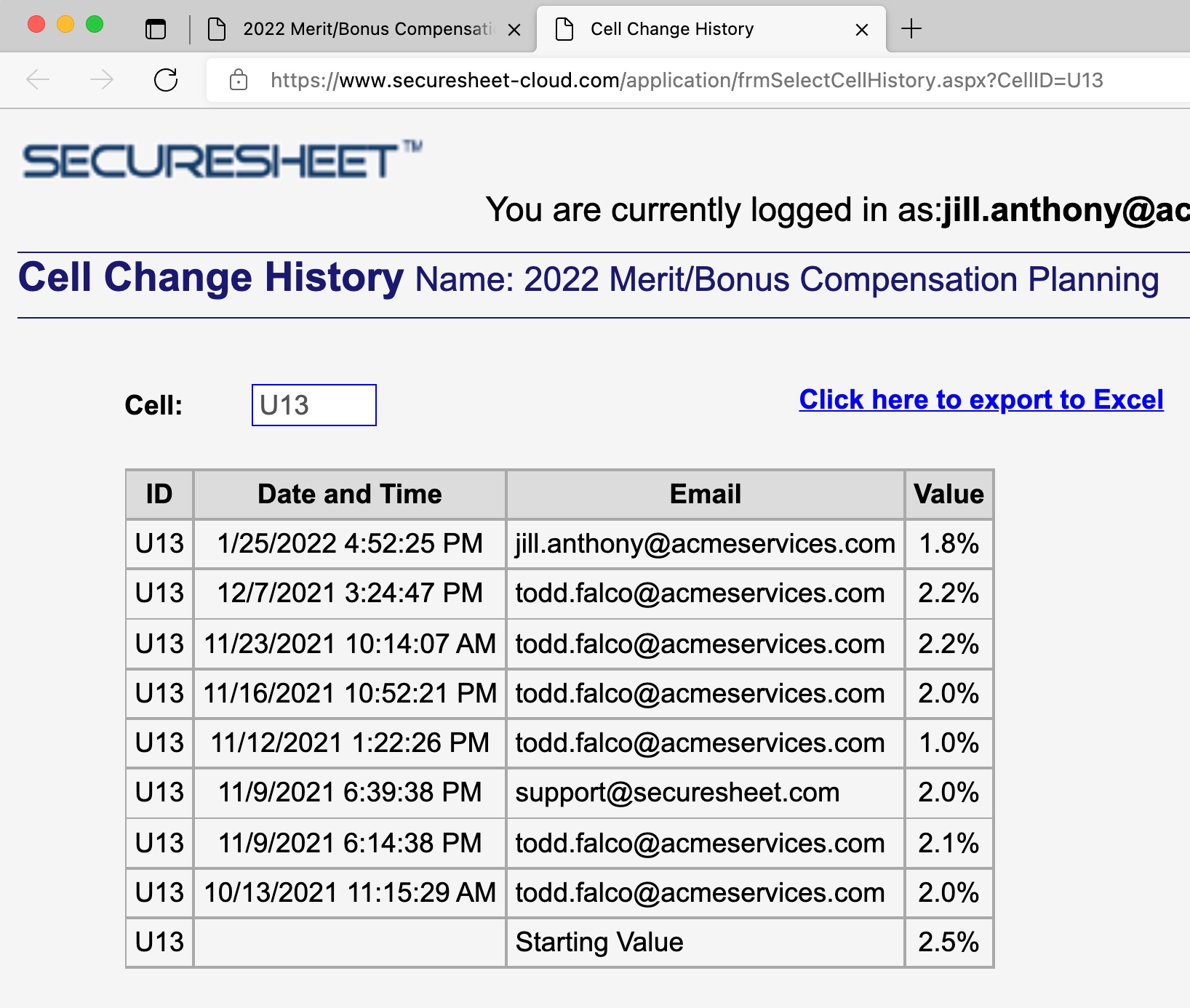The height and width of the screenshot is (1008, 1190).
Task: Close the 2022 Merit/Bonus Compensation tab
Action: 516,30
